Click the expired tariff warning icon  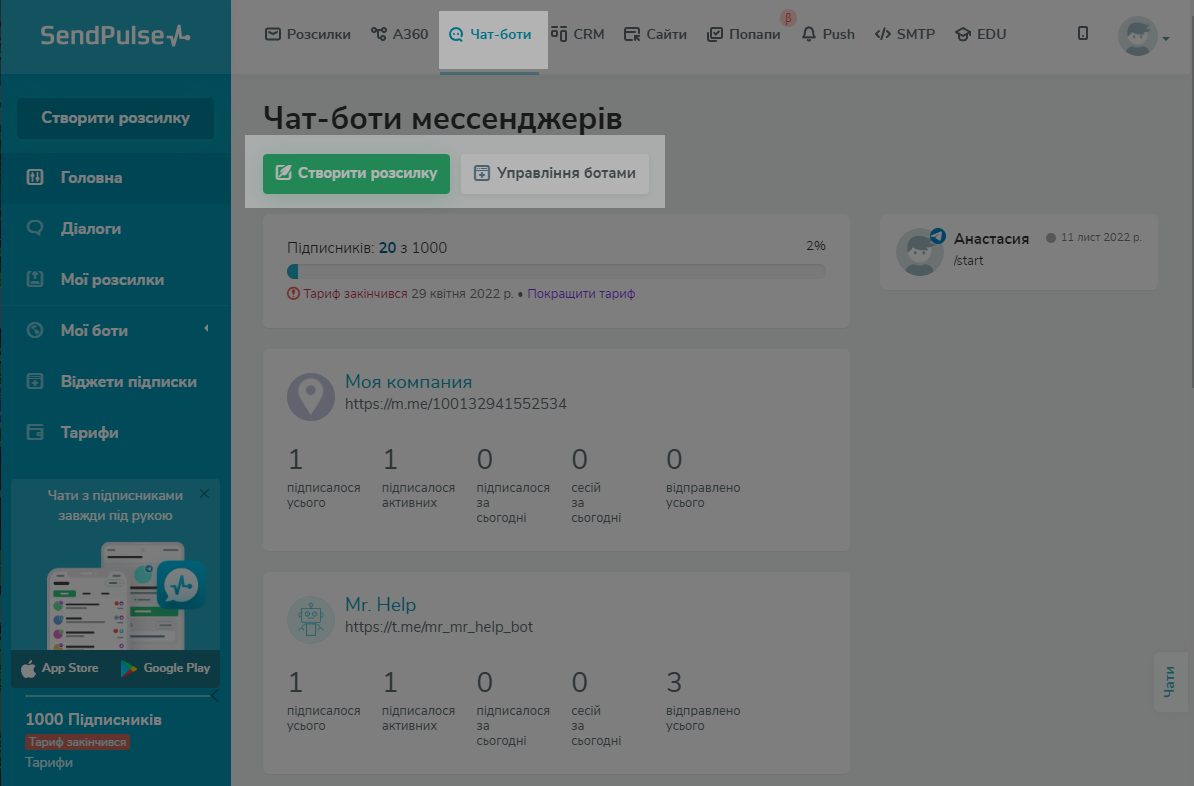(x=293, y=293)
